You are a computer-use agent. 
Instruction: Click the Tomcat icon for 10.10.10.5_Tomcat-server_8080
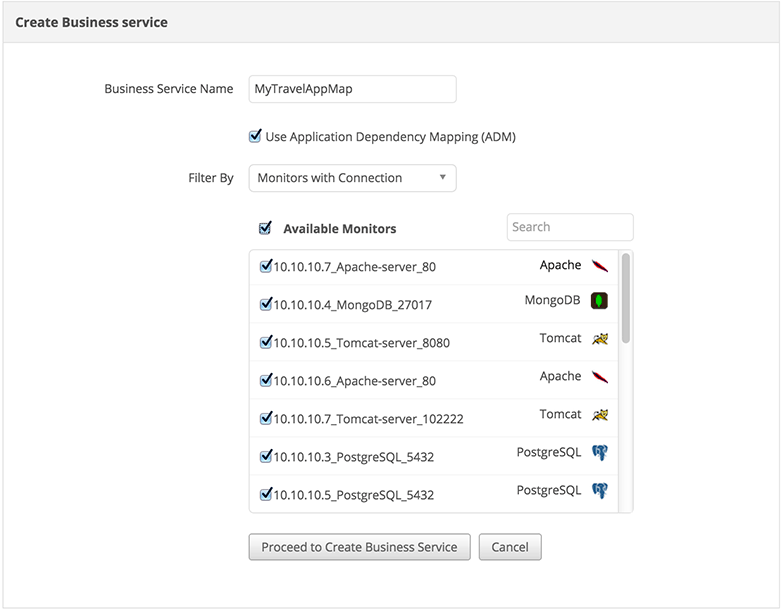600,339
